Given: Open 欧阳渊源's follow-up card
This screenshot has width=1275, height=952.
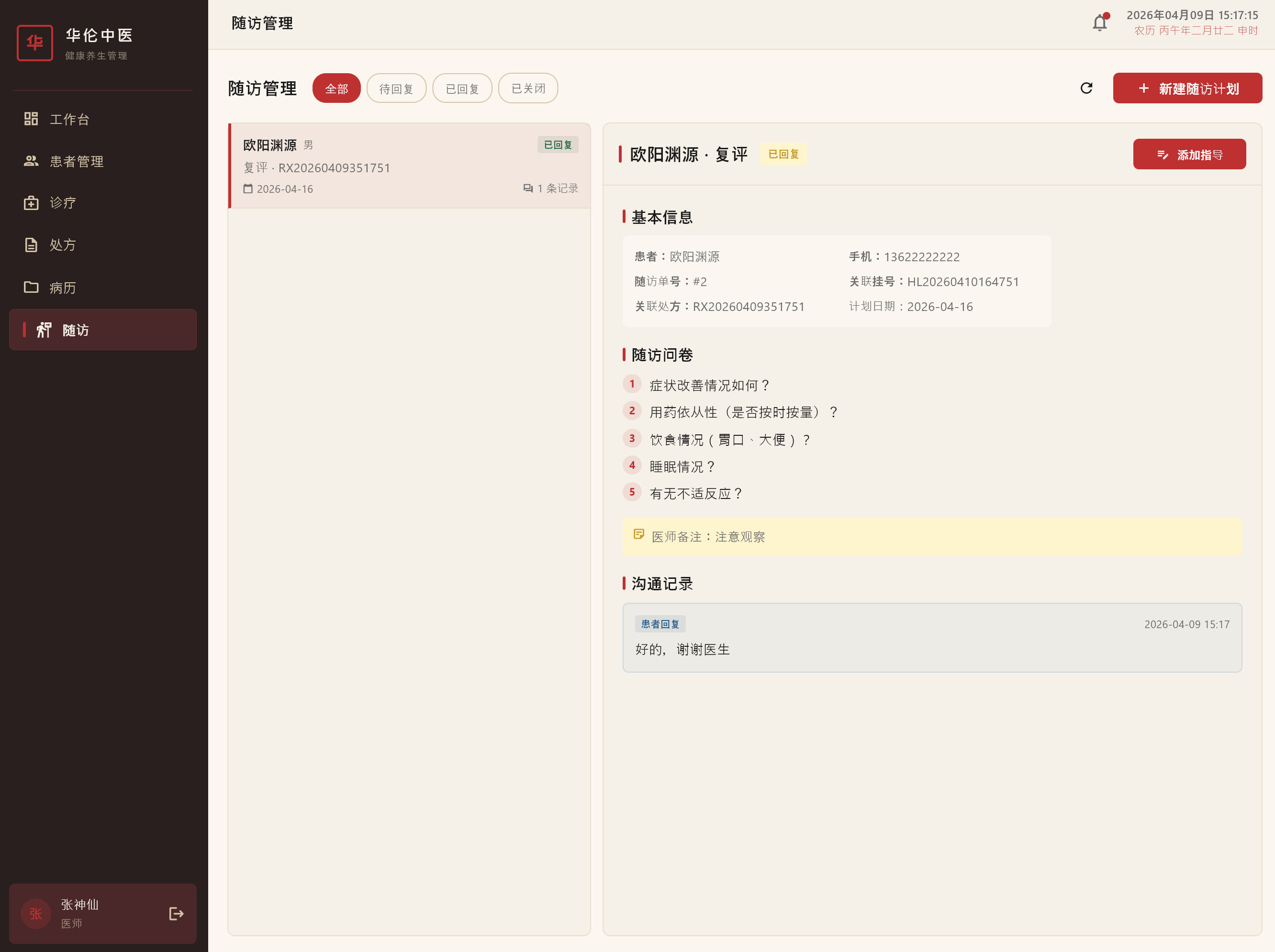Looking at the screenshot, I should 409,166.
